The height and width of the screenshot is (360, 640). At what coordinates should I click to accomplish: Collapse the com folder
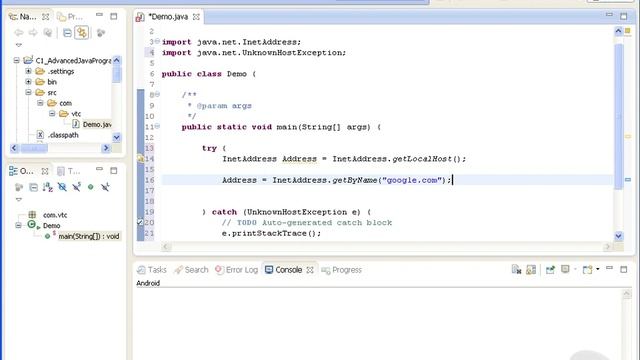click(x=40, y=103)
